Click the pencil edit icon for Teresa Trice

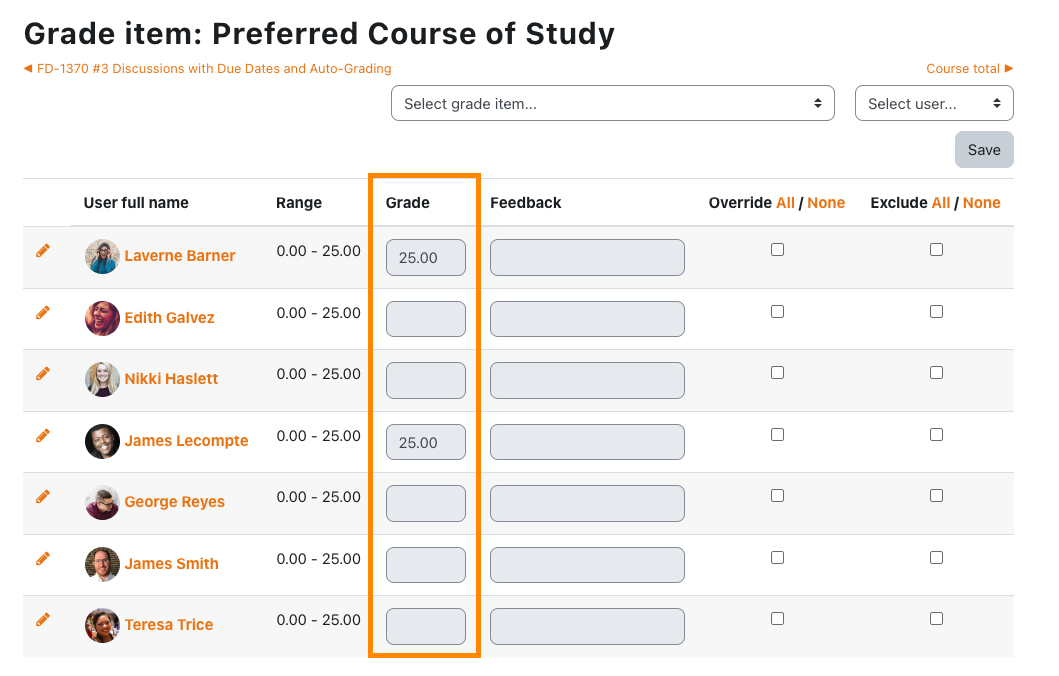point(43,620)
